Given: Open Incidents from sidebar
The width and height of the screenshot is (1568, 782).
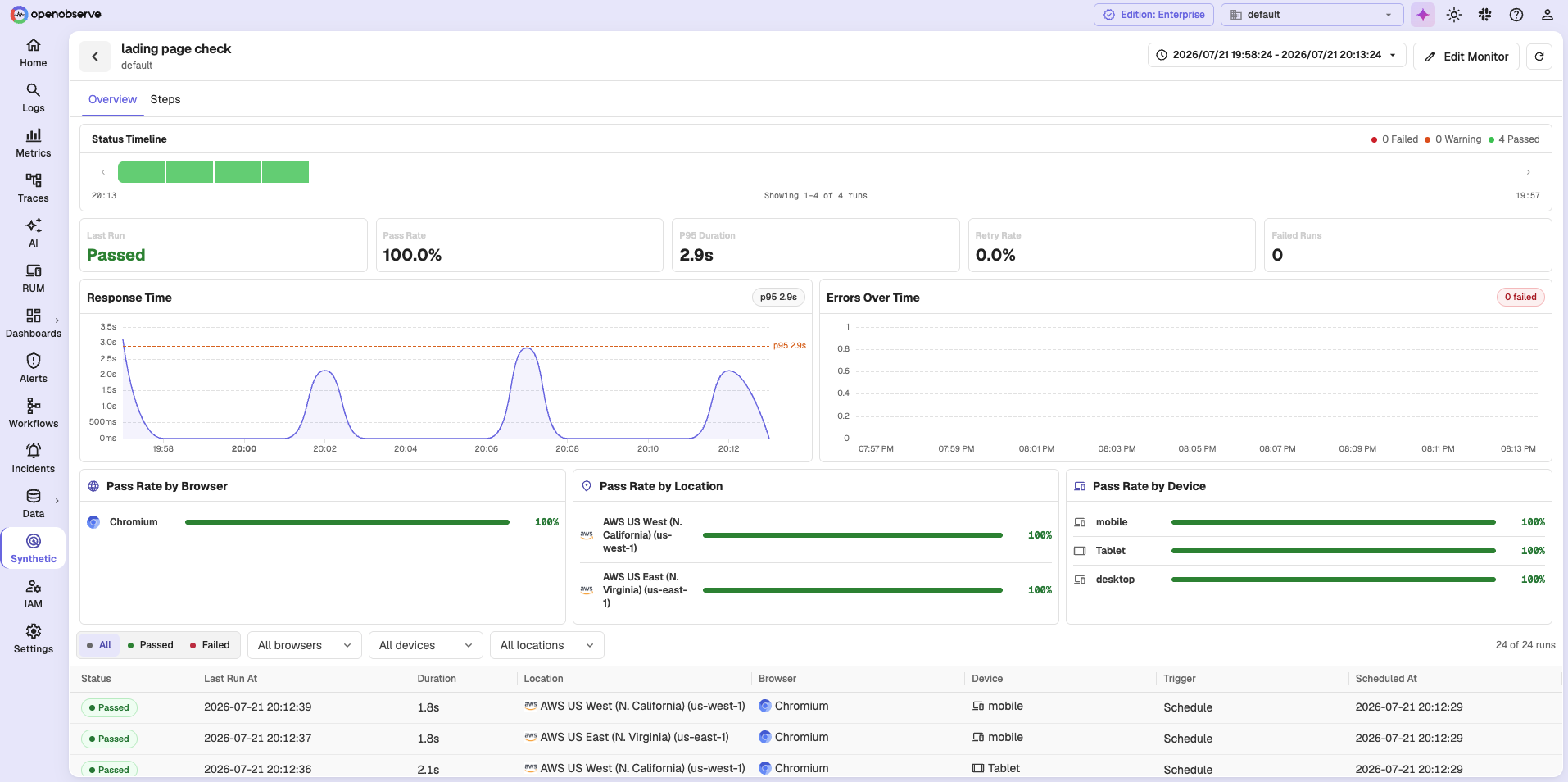Looking at the screenshot, I should click(34, 458).
